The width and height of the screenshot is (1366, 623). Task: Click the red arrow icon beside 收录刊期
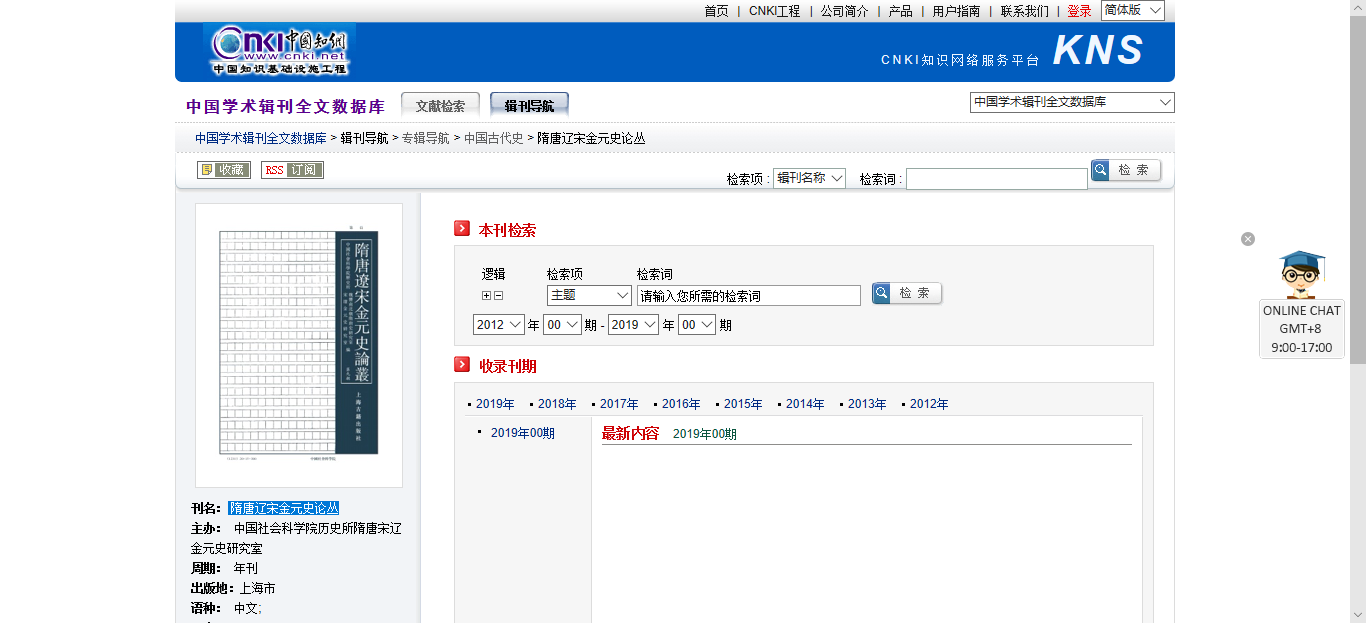(x=462, y=365)
